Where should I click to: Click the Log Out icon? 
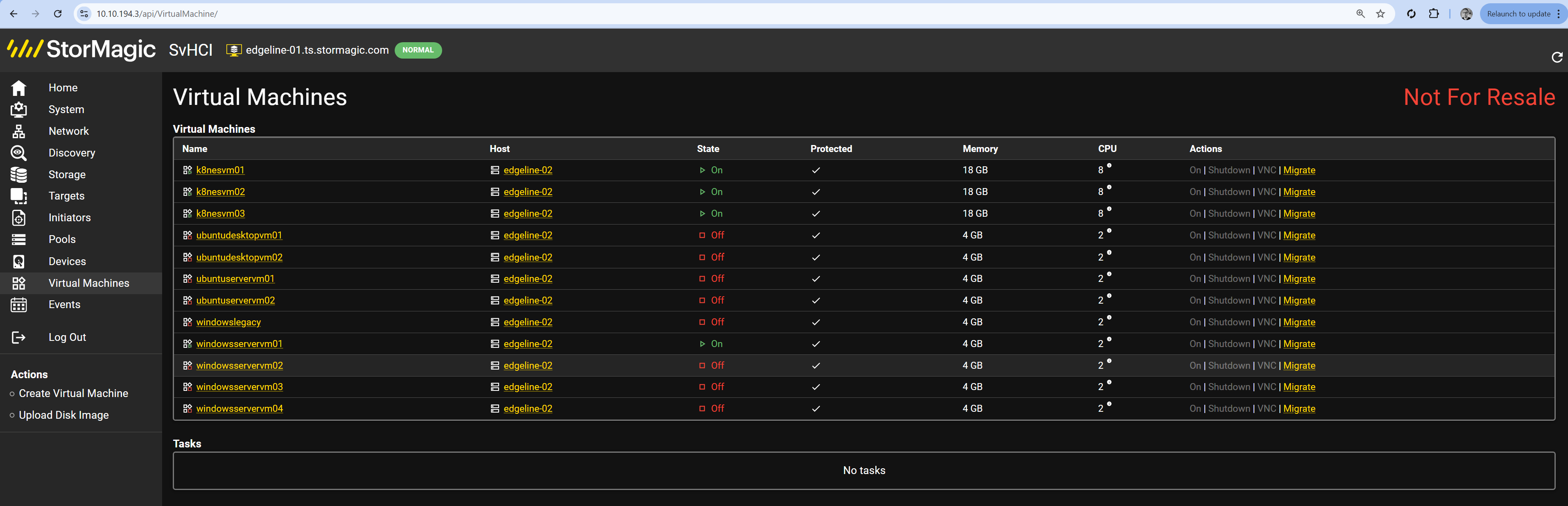pos(19,337)
